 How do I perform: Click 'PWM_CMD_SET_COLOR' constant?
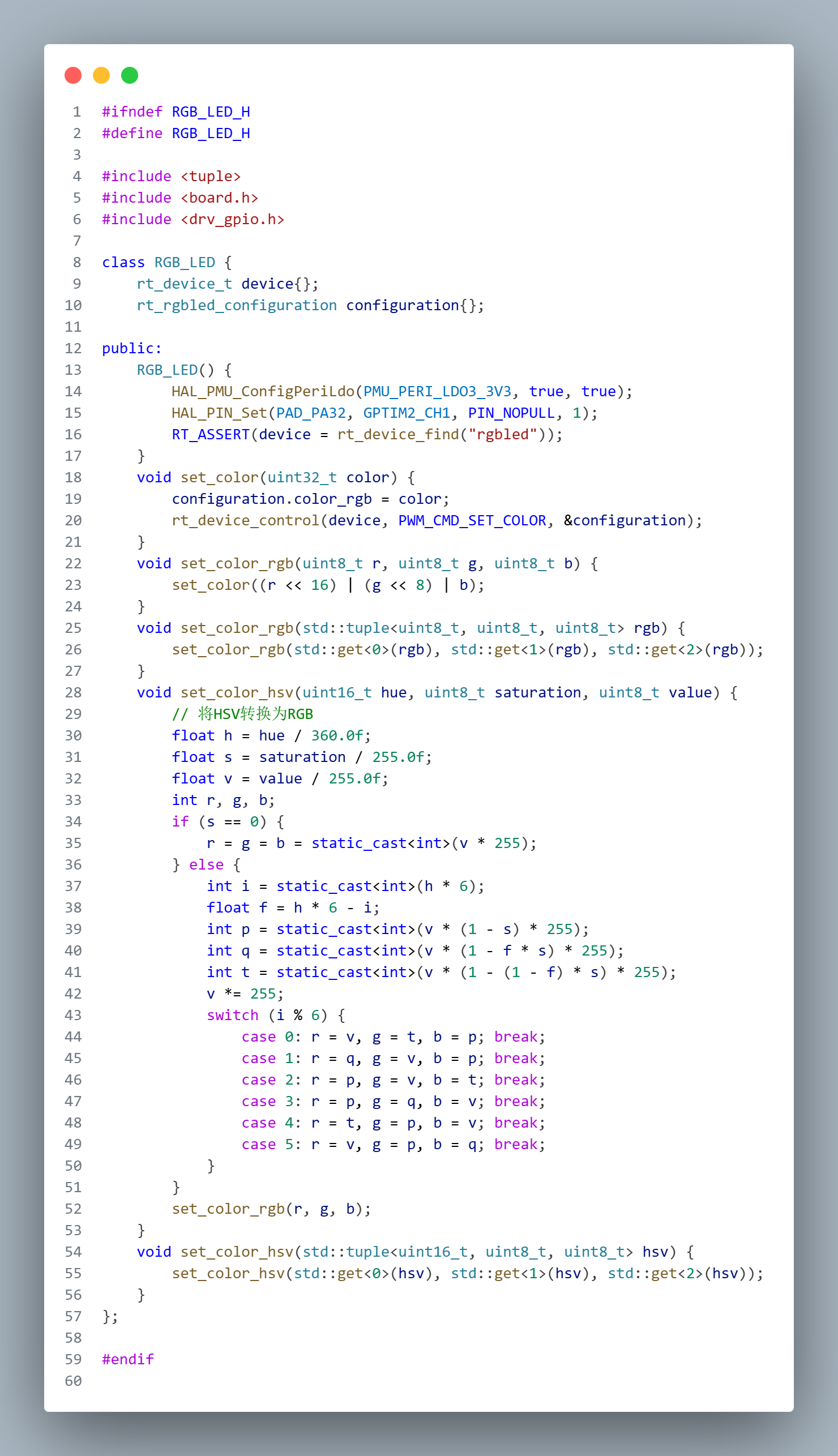pos(473,521)
